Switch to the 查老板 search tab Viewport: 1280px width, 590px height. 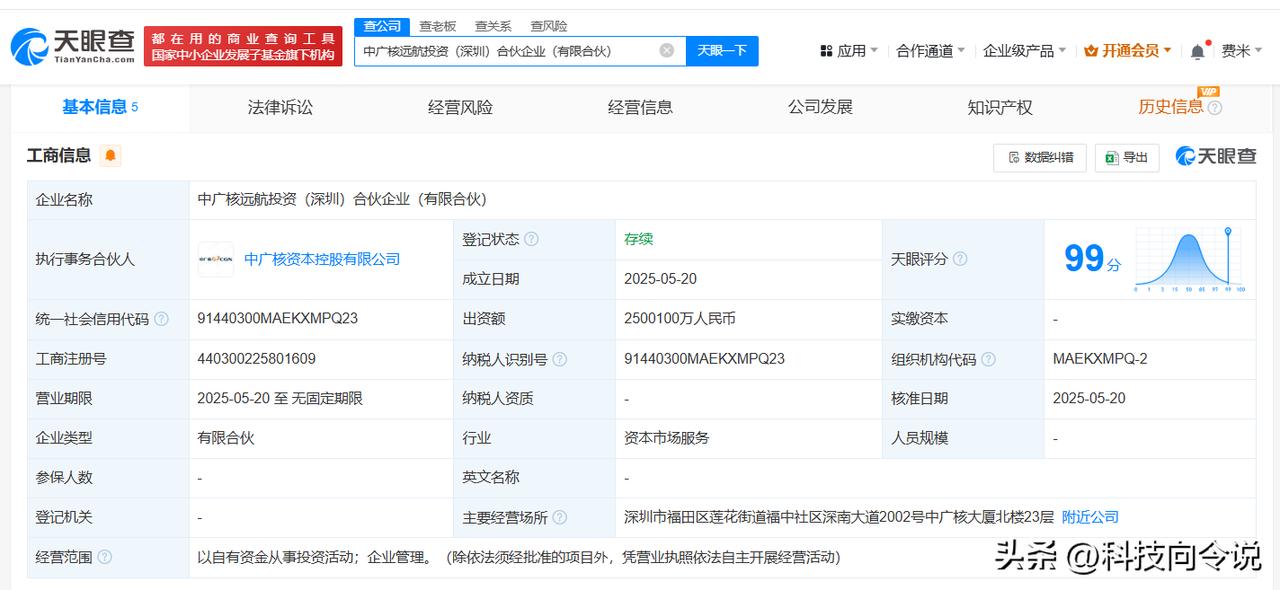point(437,26)
